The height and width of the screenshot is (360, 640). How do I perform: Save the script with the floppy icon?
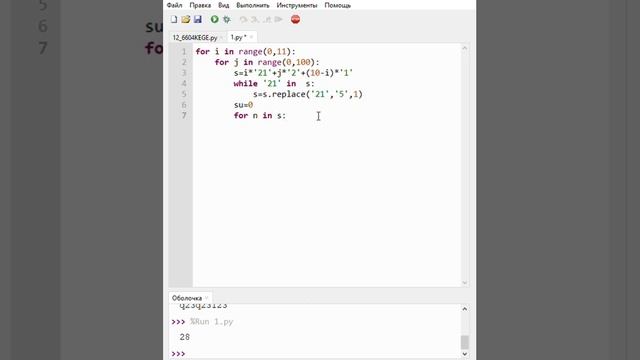click(x=198, y=19)
